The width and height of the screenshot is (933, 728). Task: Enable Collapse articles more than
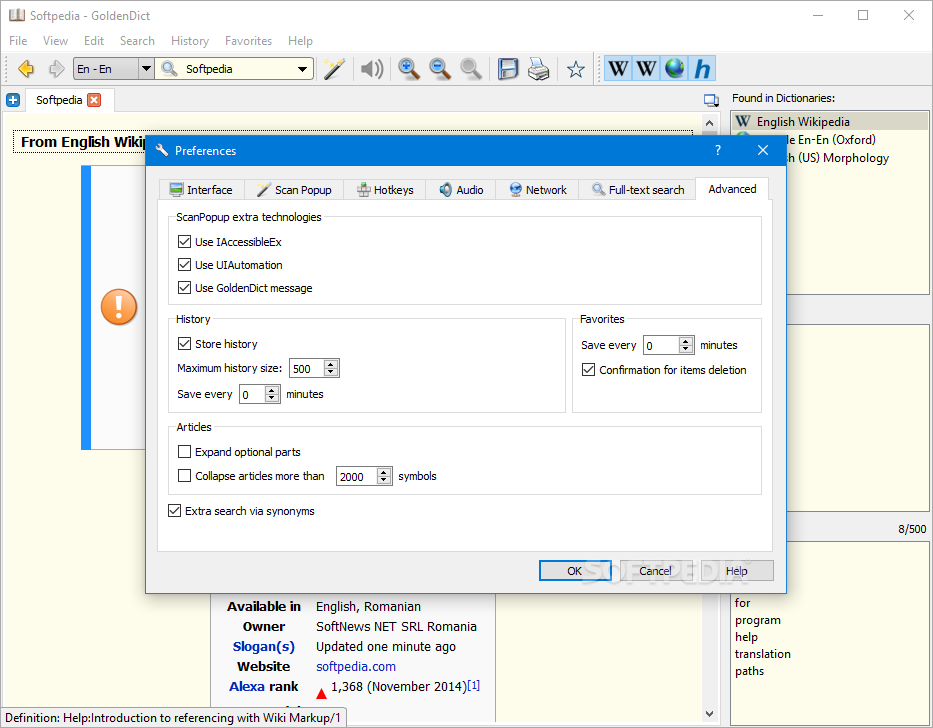point(184,476)
